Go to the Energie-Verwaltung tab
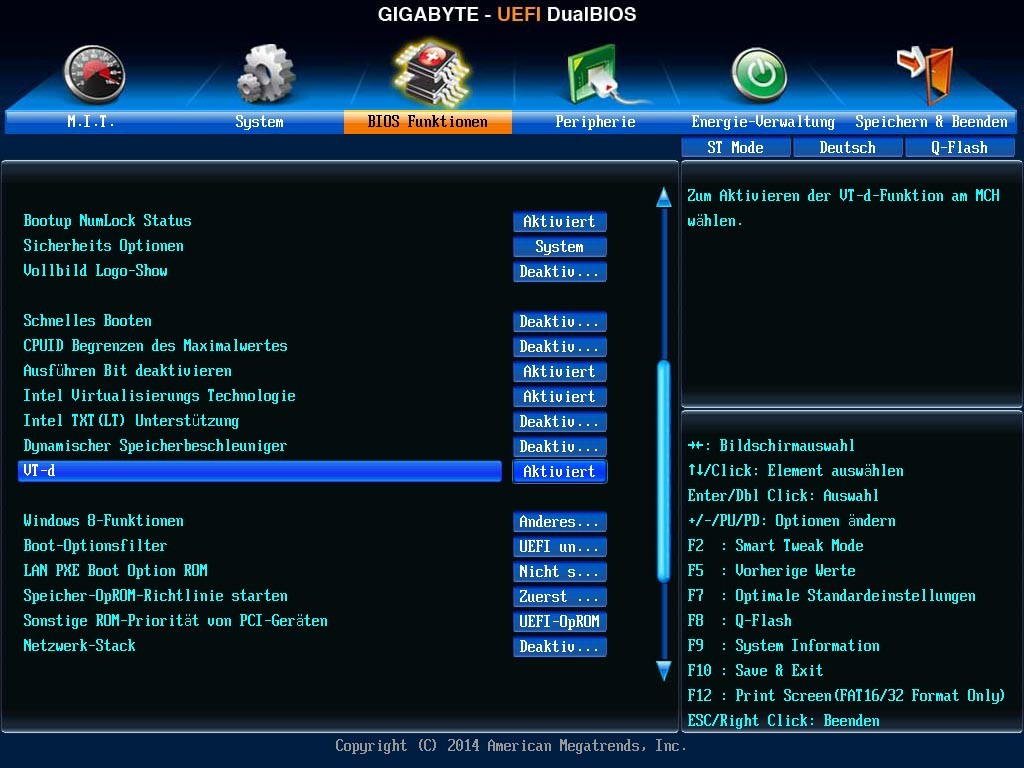 [763, 121]
